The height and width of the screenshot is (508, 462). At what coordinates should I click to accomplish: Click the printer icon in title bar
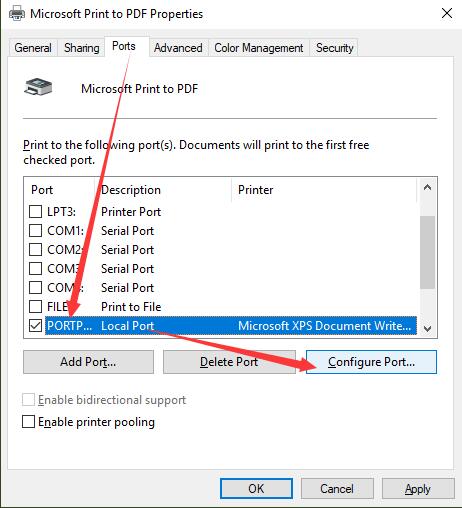click(16, 14)
